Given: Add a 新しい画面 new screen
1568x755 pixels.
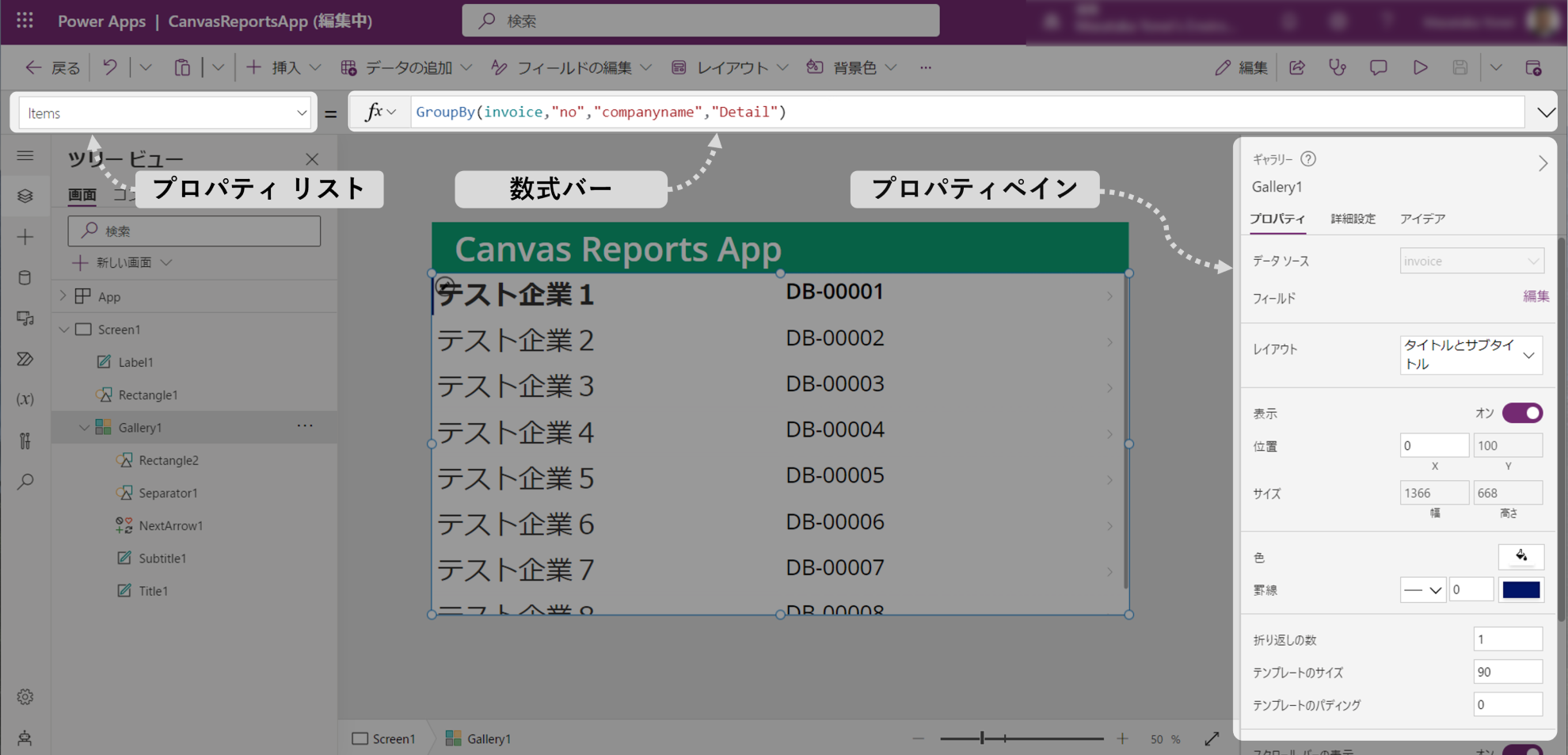Looking at the screenshot, I should [x=122, y=262].
